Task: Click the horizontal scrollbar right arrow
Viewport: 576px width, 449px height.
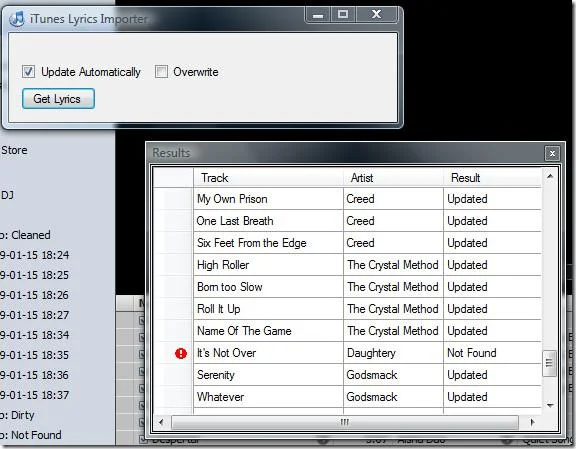Action: coord(532,422)
